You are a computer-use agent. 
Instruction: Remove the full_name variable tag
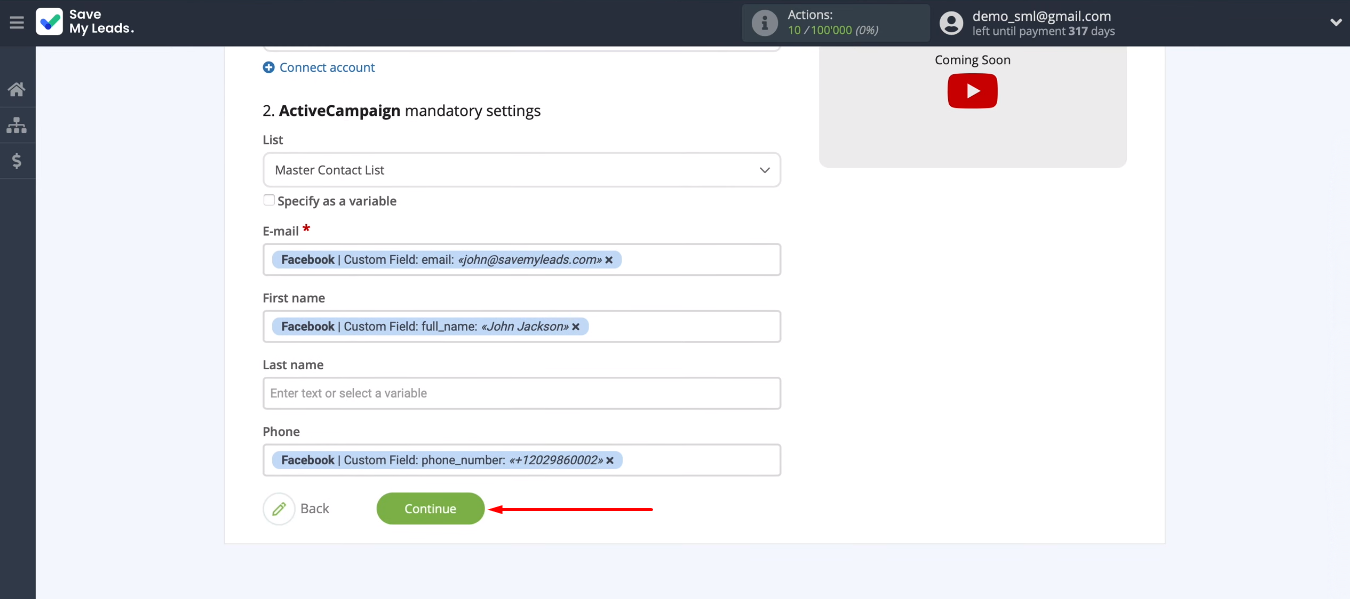coord(576,327)
